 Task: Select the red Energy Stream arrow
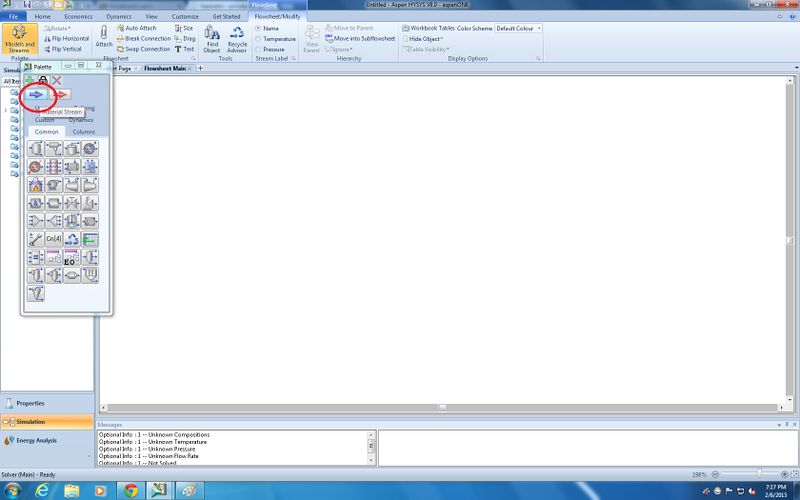point(60,94)
